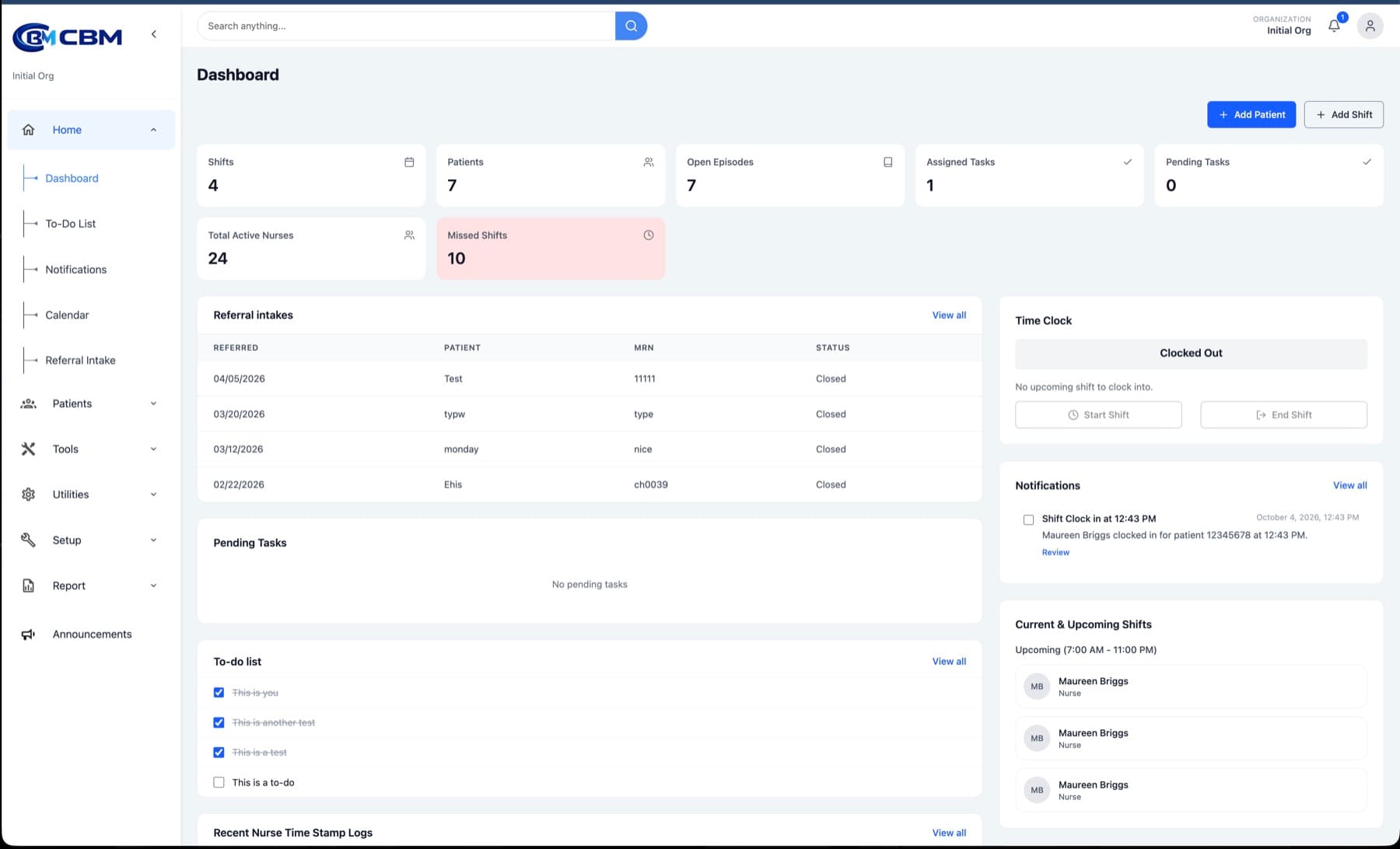Click Review link on Shift Clock notification
Image resolution: width=1400 pixels, height=849 pixels.
(1055, 552)
